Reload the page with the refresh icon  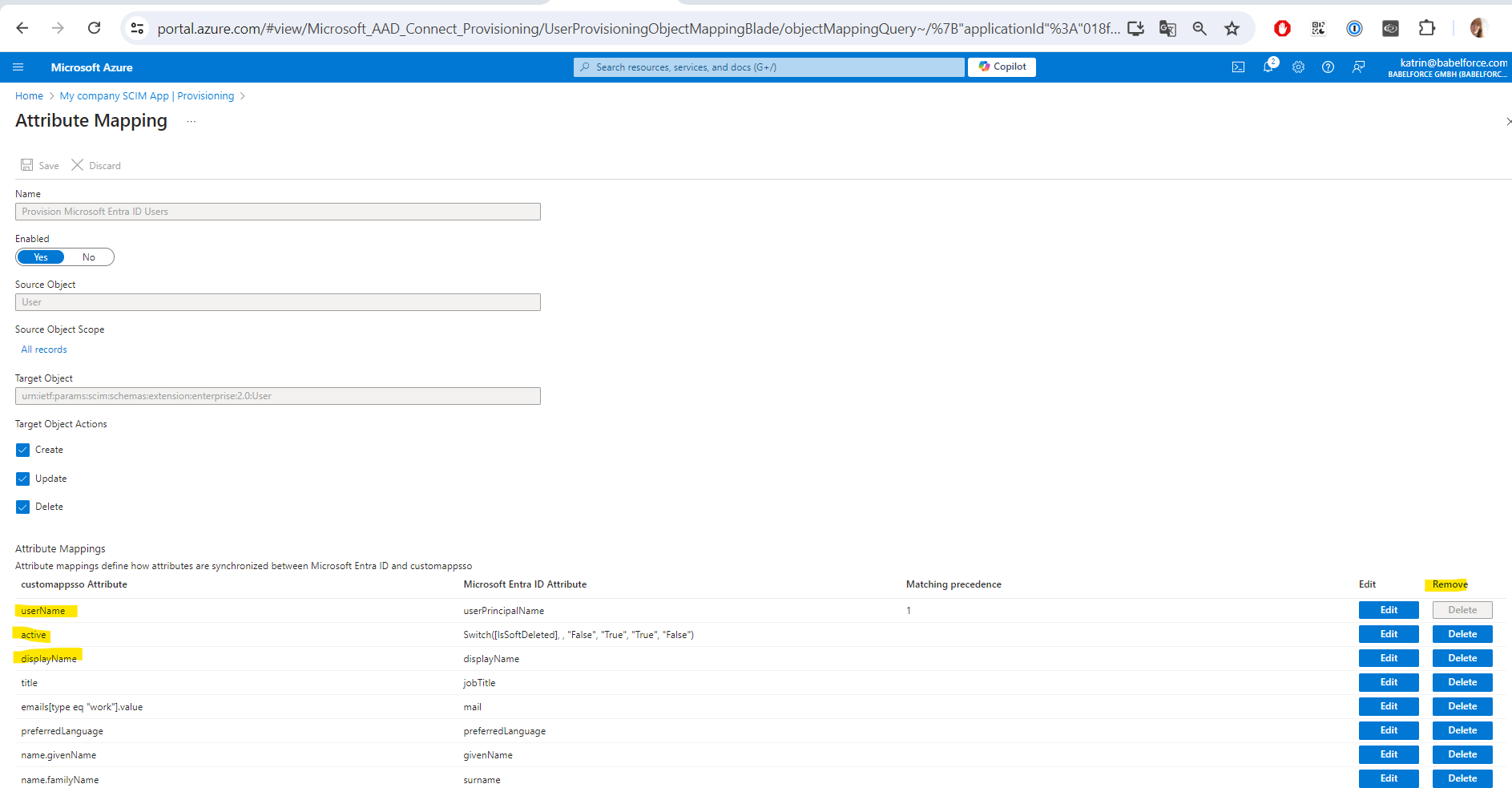point(94,28)
